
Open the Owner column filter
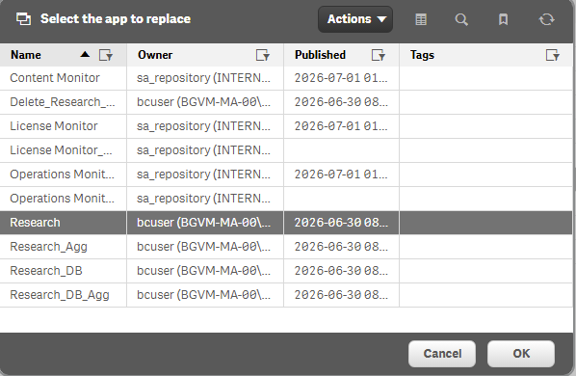(263, 55)
